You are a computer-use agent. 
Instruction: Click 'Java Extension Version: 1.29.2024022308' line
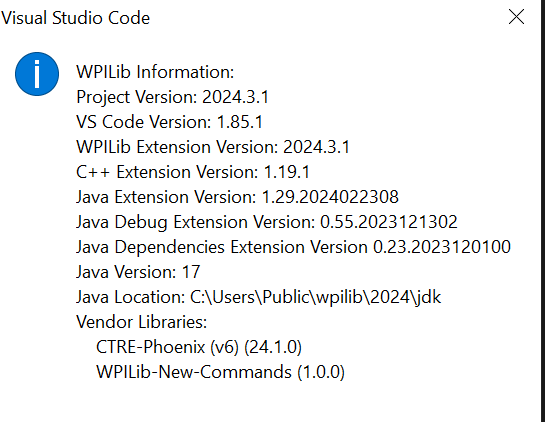tap(237, 197)
